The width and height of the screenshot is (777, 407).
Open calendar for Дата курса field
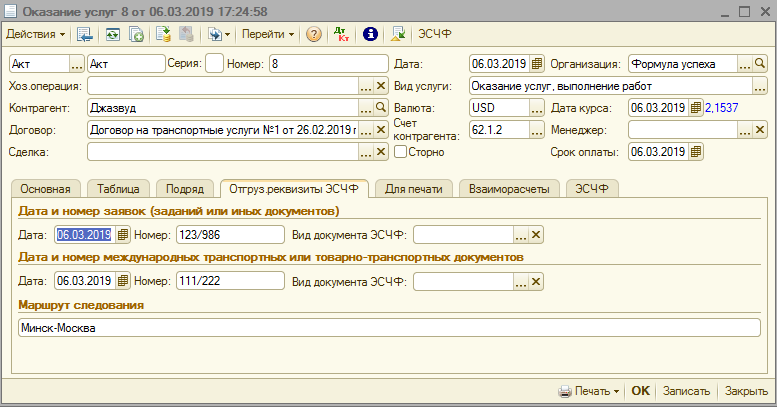[x=696, y=108]
